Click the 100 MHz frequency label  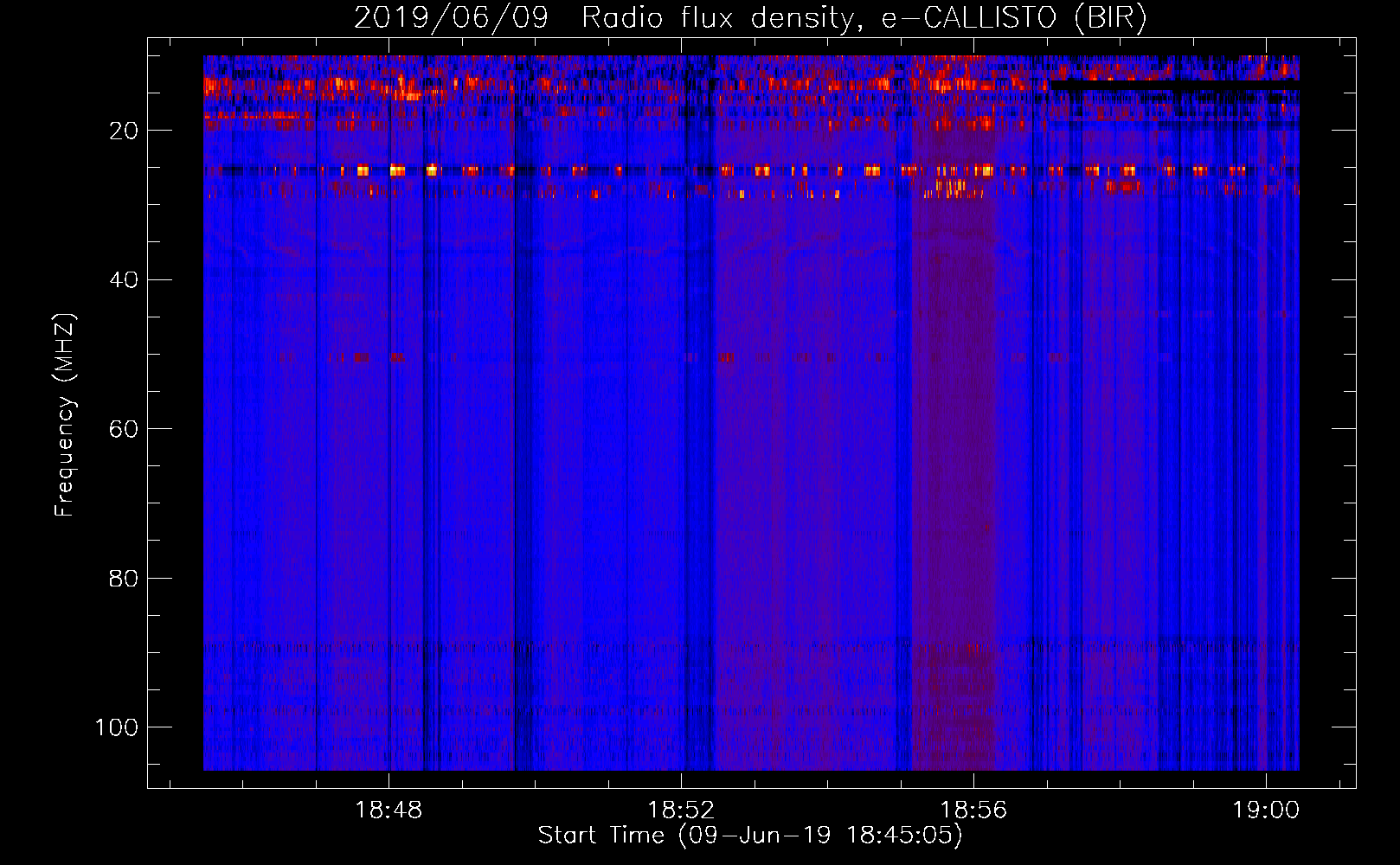(x=117, y=727)
